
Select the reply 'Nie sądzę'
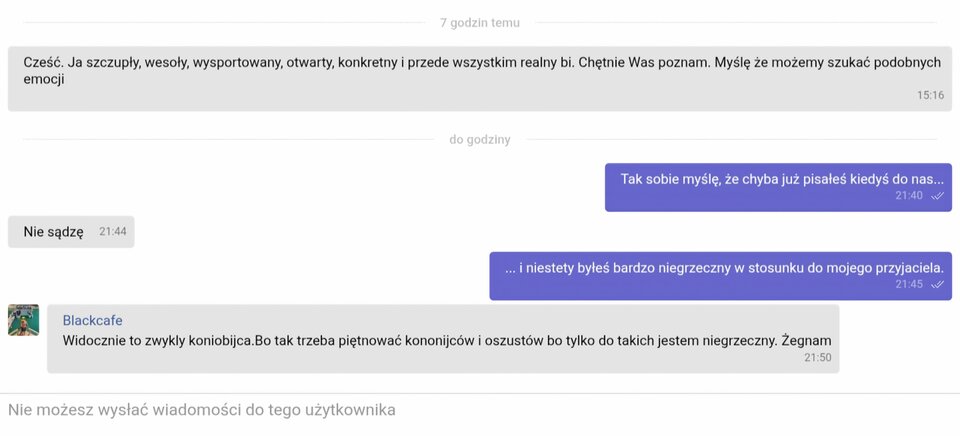coord(54,232)
